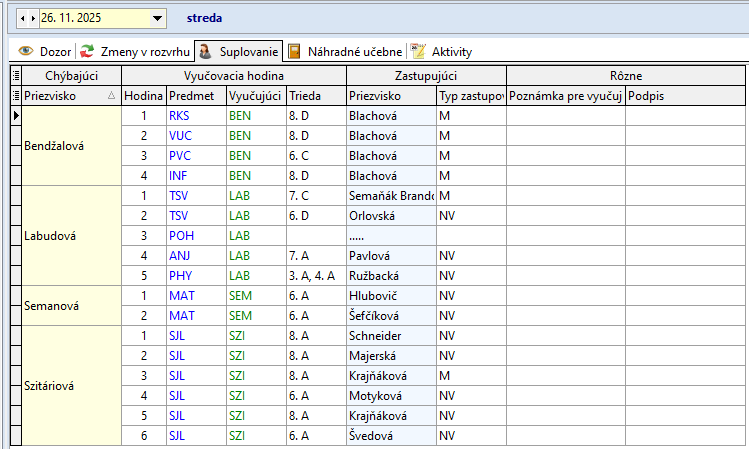This screenshot has height=449, width=749.
Task: Open the date picker dropdown
Action: pyautogui.click(x=157, y=18)
